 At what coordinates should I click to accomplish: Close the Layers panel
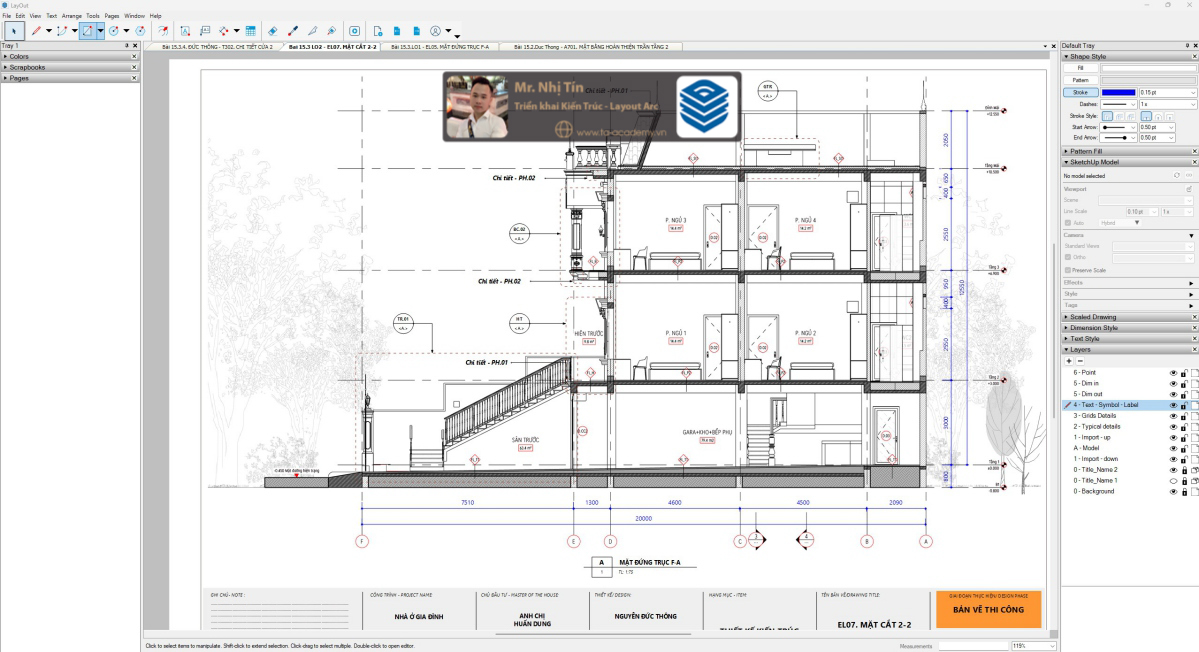point(1194,350)
